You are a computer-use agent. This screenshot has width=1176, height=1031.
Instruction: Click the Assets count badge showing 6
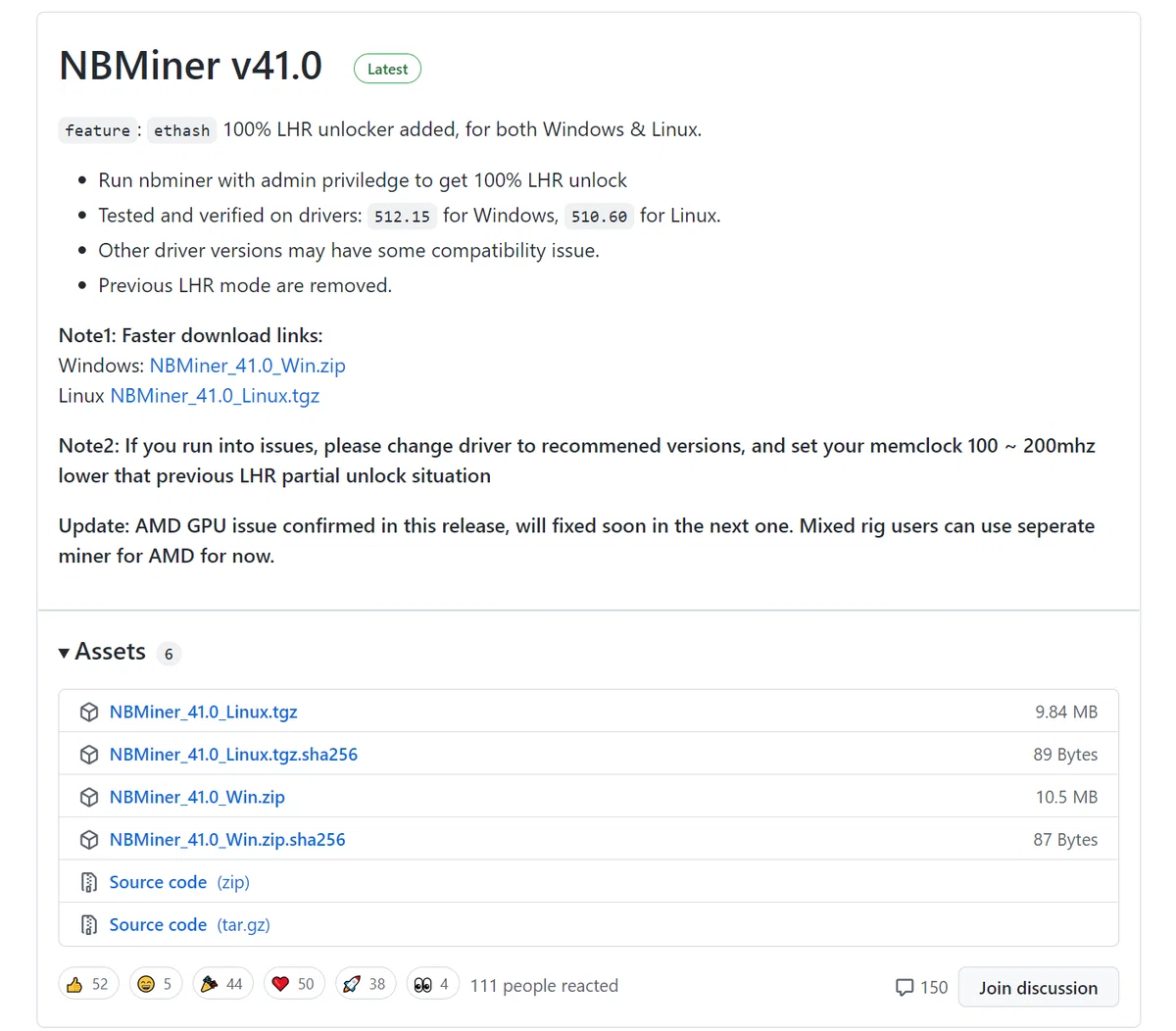(169, 654)
